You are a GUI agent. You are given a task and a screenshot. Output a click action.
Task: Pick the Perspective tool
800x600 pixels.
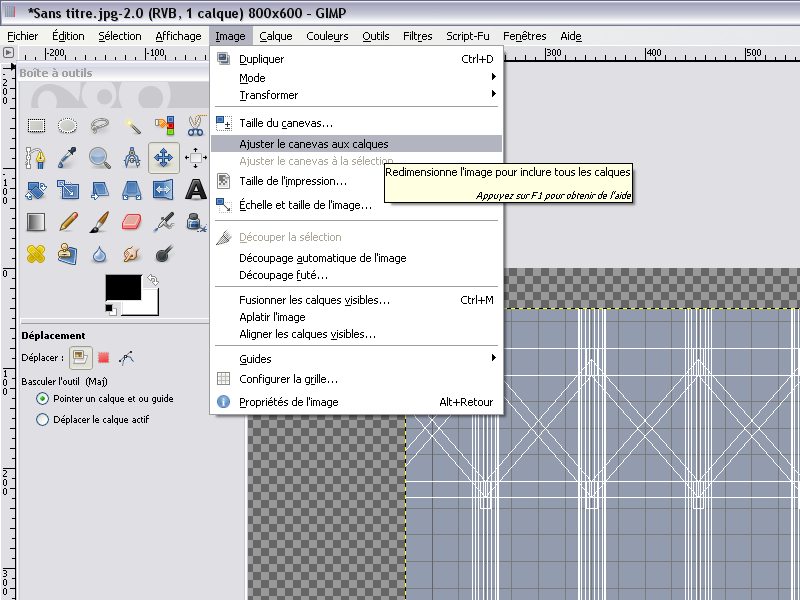click(132, 190)
